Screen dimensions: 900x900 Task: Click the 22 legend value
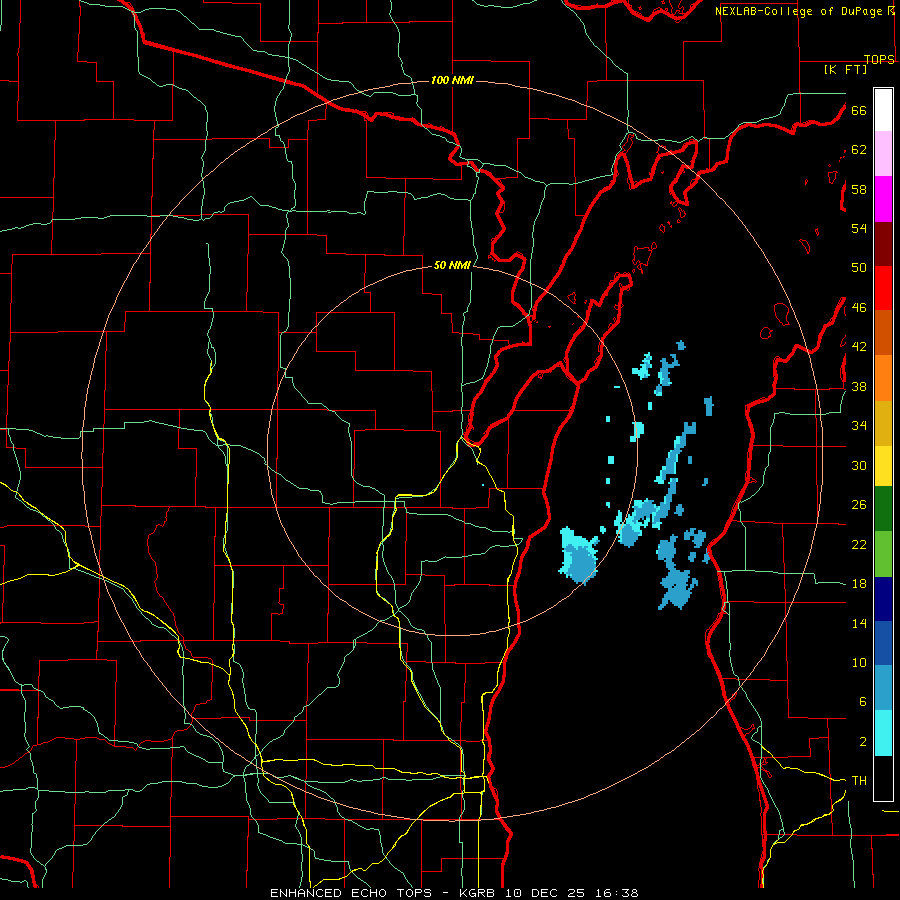859,544
